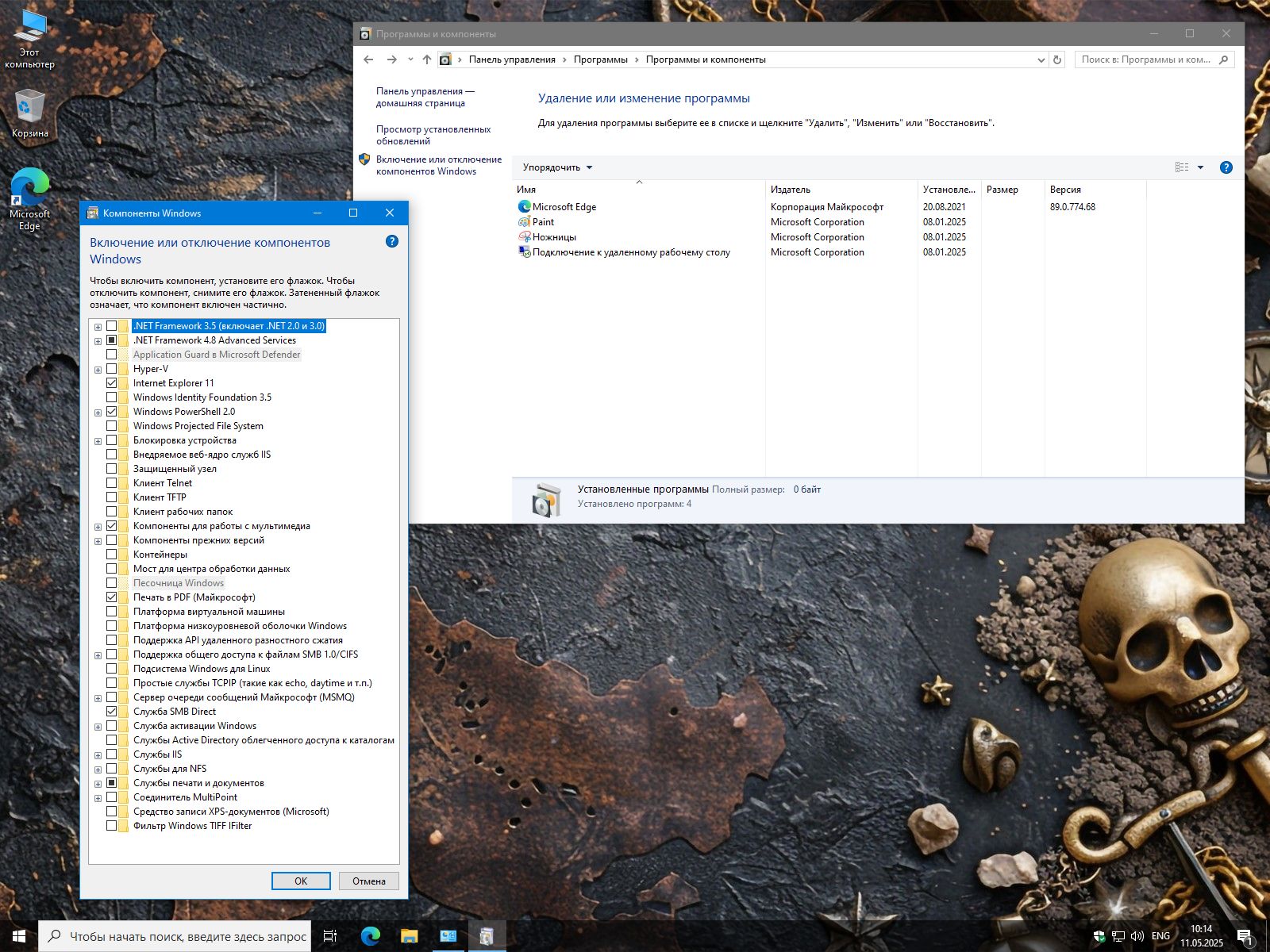The height and width of the screenshot is (952, 1270).
Task: Click Программы breadcrumb in address bar
Action: pyautogui.click(x=600, y=59)
